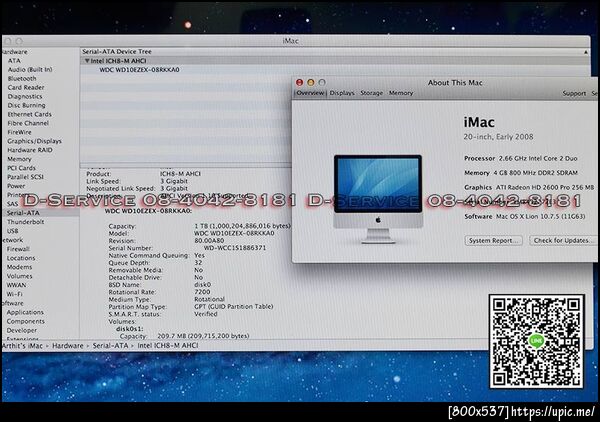600x422 pixels.
Task: Open WWAN in the sidebar
Action: pyautogui.click(x=16, y=285)
